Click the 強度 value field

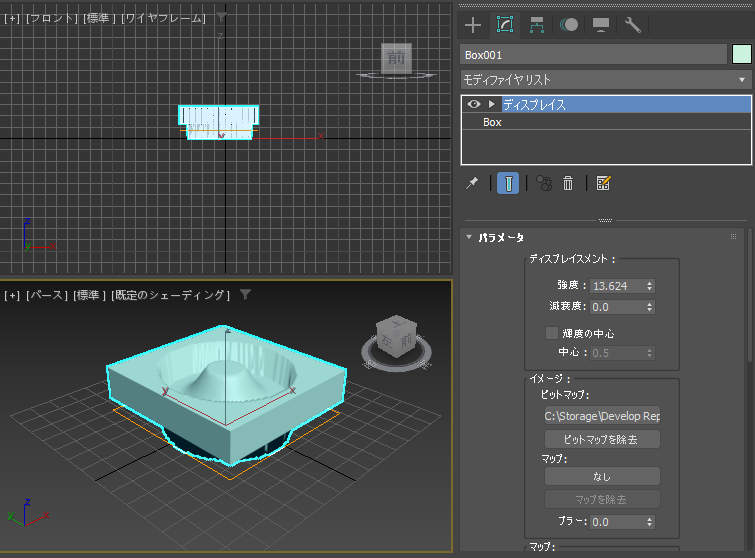[x=617, y=286]
